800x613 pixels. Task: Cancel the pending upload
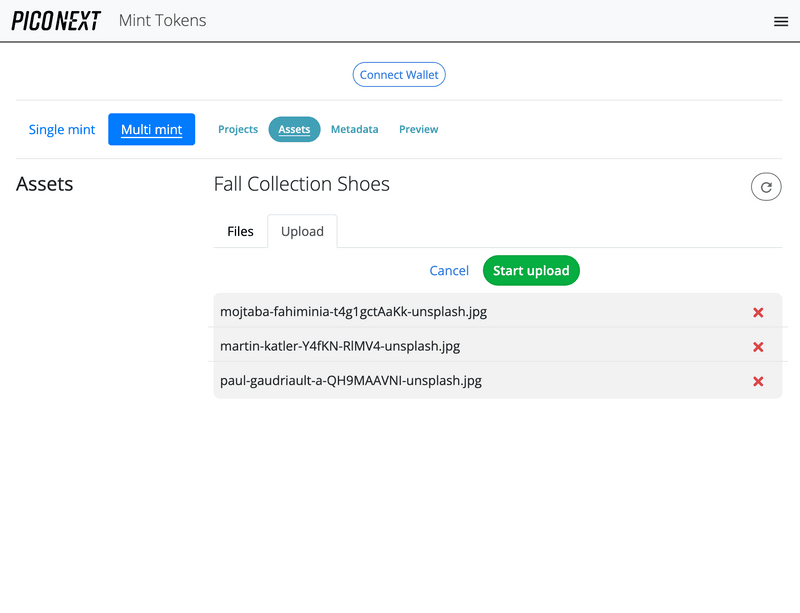coord(449,271)
